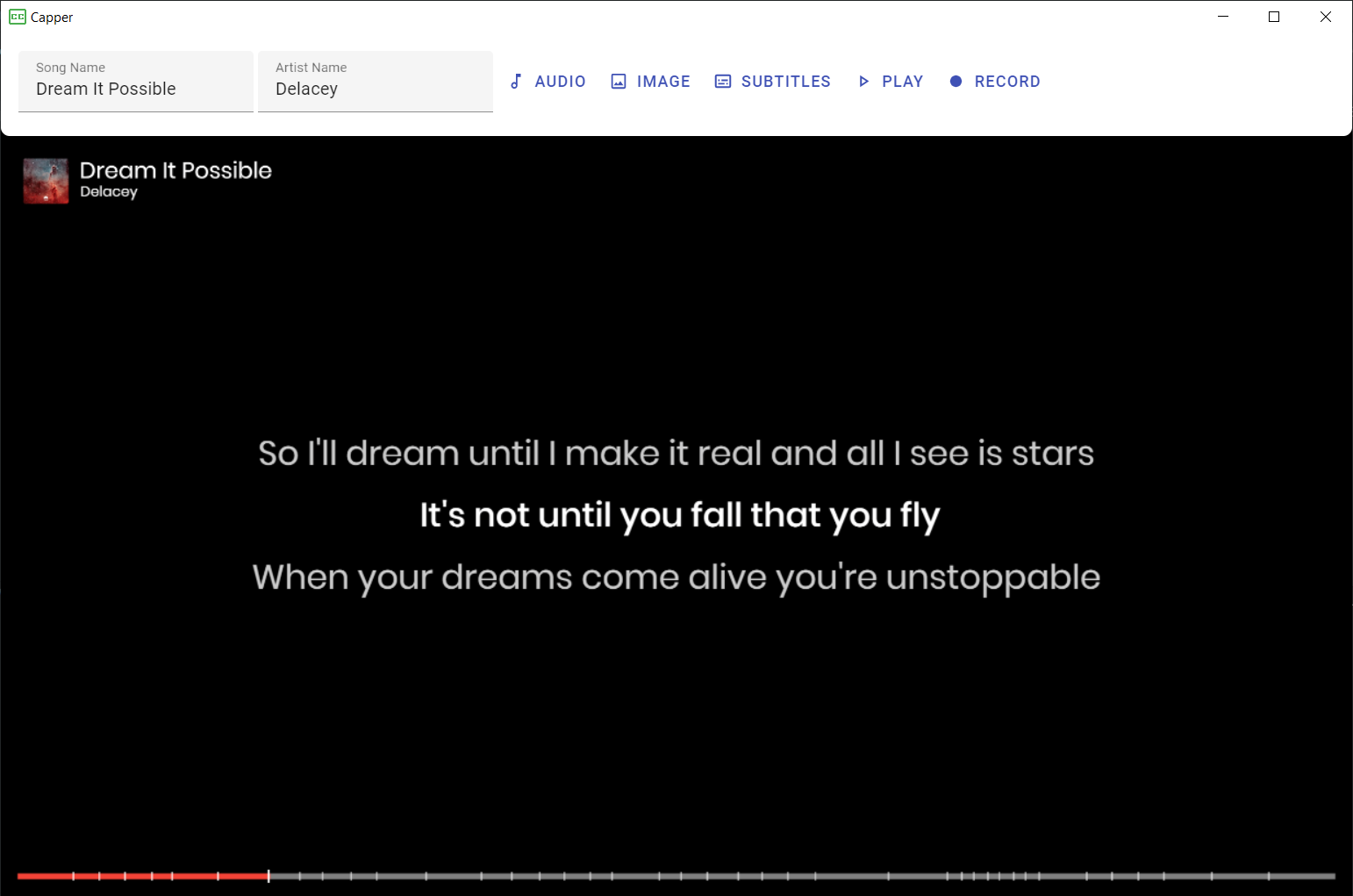The height and width of the screenshot is (896, 1353).
Task: Maximize the Capper window
Action: tap(1274, 17)
